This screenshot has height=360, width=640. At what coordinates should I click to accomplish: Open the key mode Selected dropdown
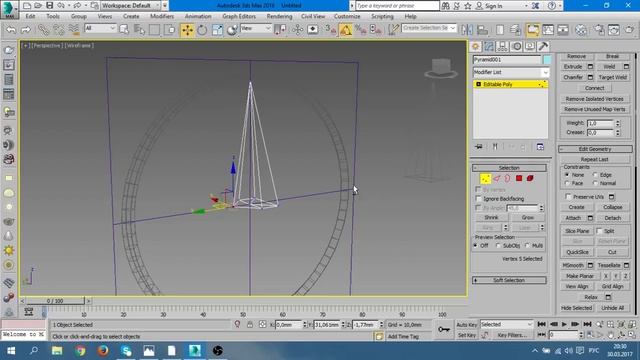pyautogui.click(x=507, y=324)
